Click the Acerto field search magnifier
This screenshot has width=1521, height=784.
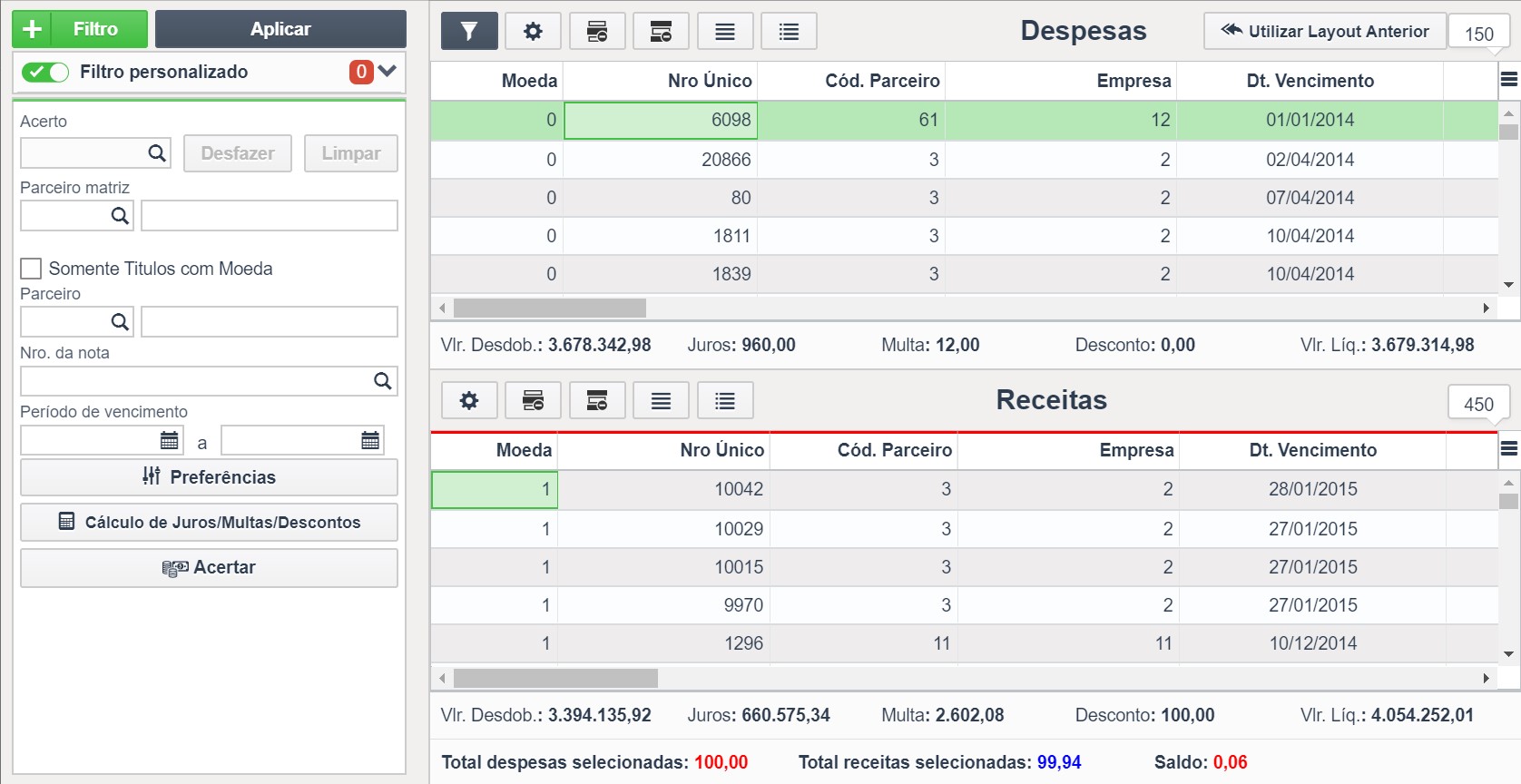click(x=157, y=153)
